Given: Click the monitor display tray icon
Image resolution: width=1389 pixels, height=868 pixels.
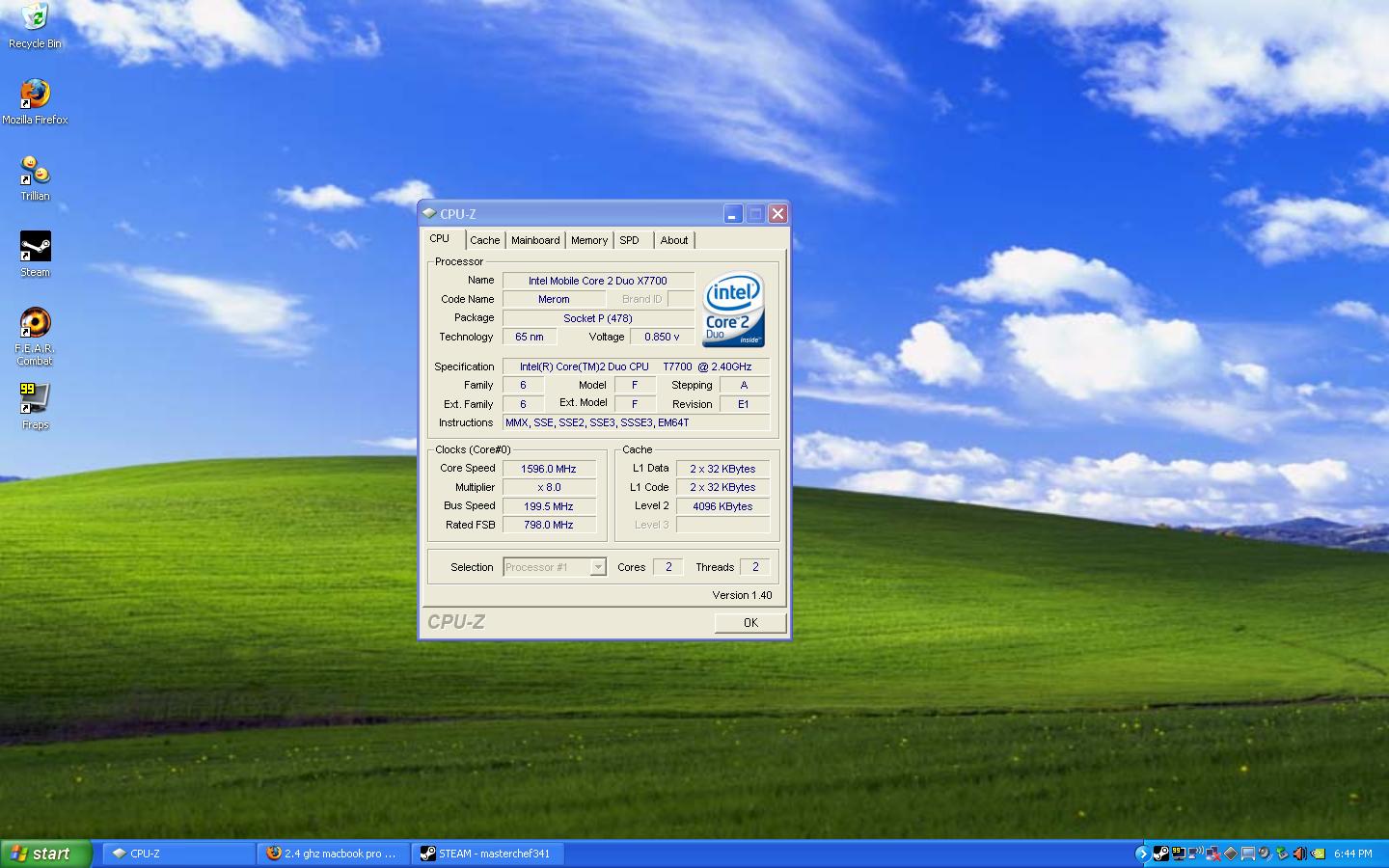Looking at the screenshot, I should point(1248,854).
